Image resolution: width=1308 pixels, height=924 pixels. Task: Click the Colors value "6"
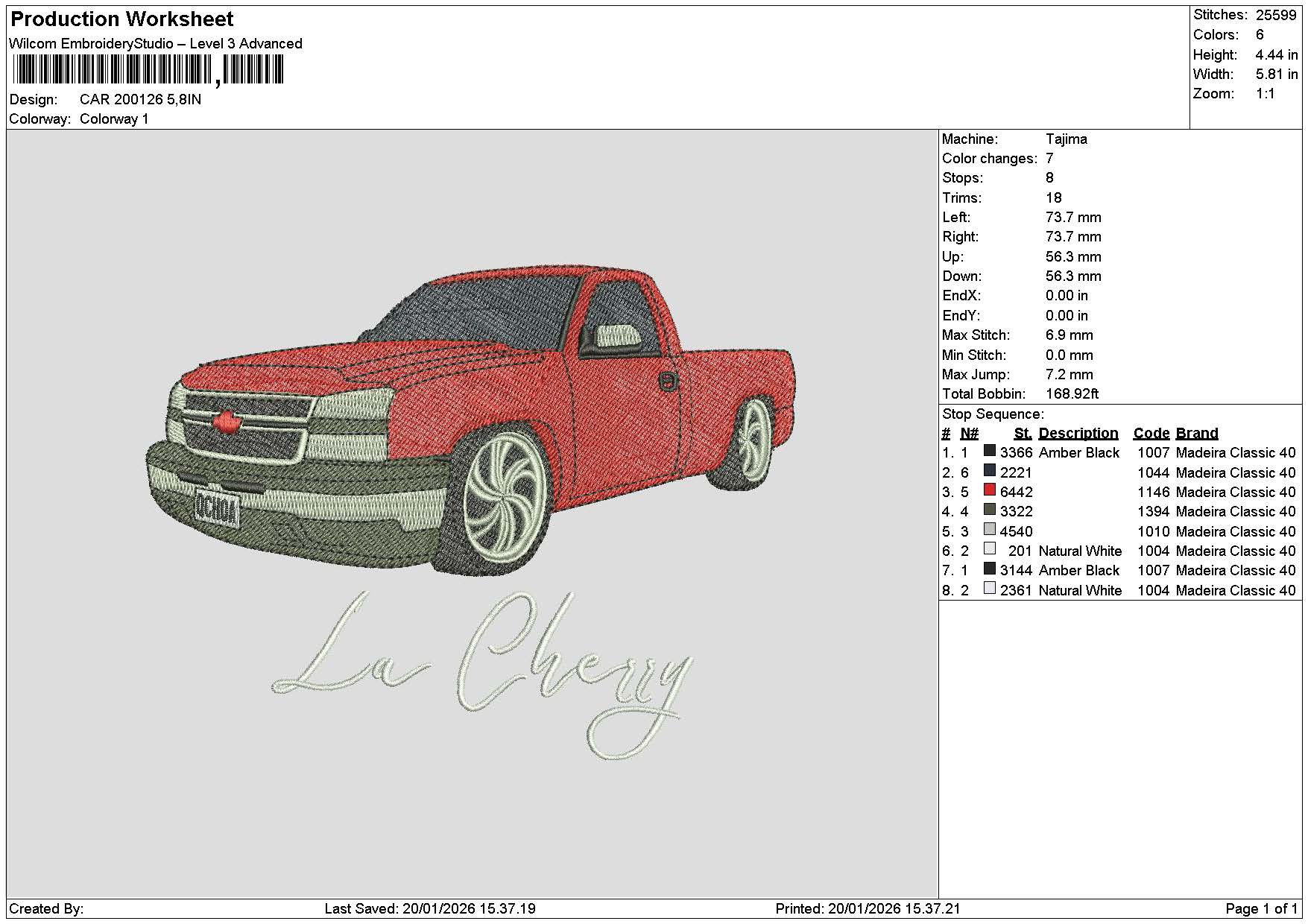[x=1260, y=35]
